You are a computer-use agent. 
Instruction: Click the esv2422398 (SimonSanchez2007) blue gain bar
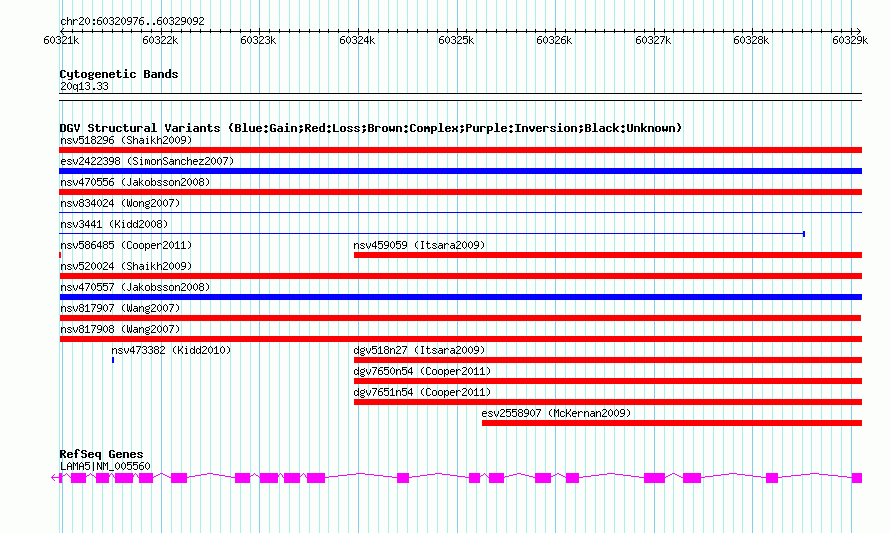click(x=460, y=171)
